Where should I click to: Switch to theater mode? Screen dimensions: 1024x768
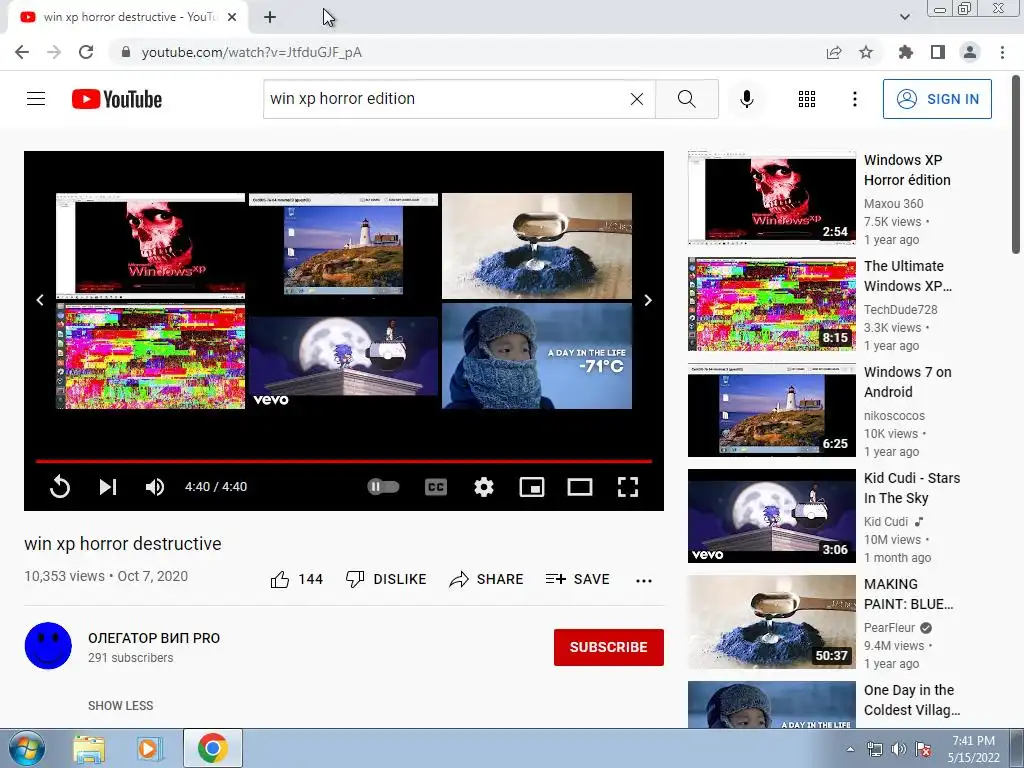(580, 487)
